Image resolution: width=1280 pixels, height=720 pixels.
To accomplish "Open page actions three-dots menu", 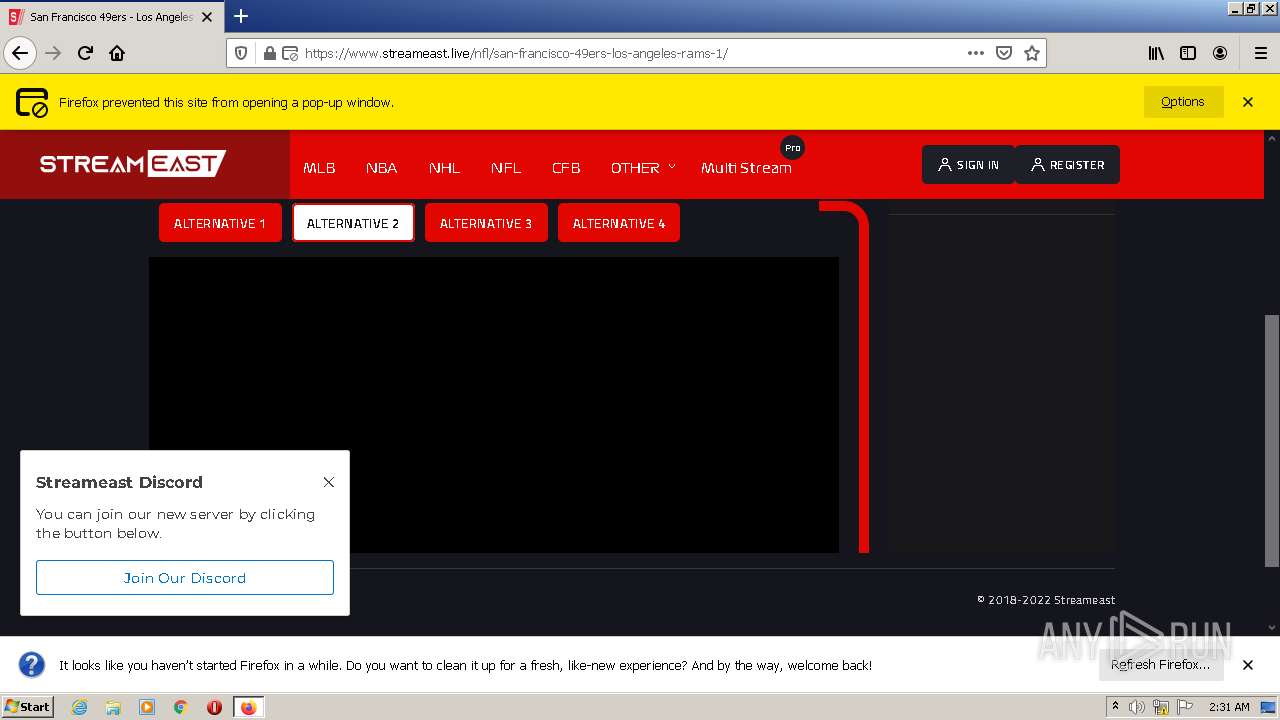I will pos(976,53).
